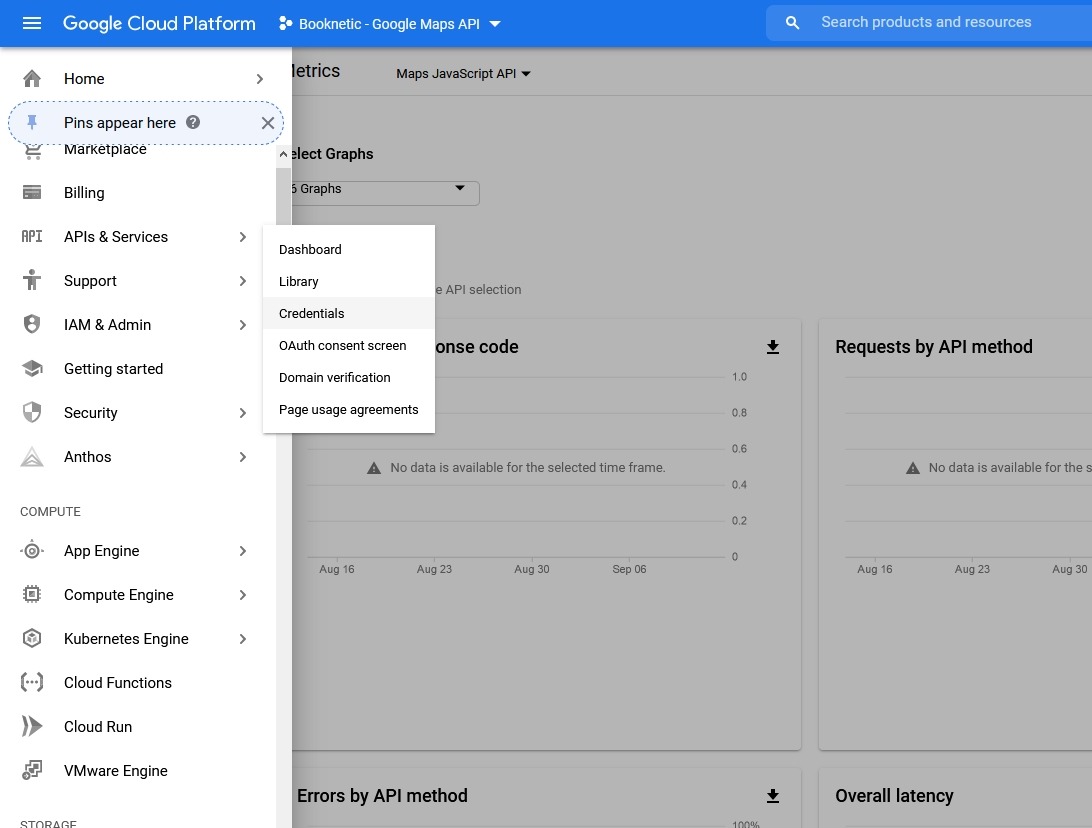1092x828 pixels.
Task: Click the Support person icon
Action: point(32,280)
